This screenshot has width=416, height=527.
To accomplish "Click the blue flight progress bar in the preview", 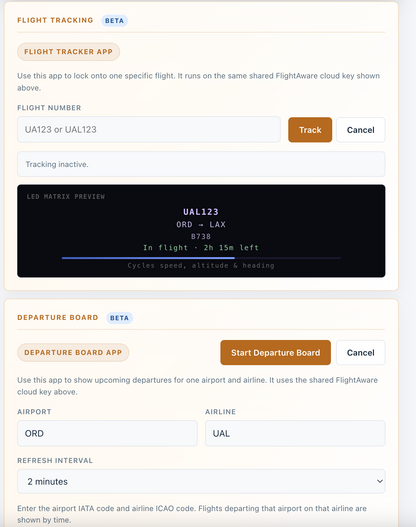I will 148,258.
